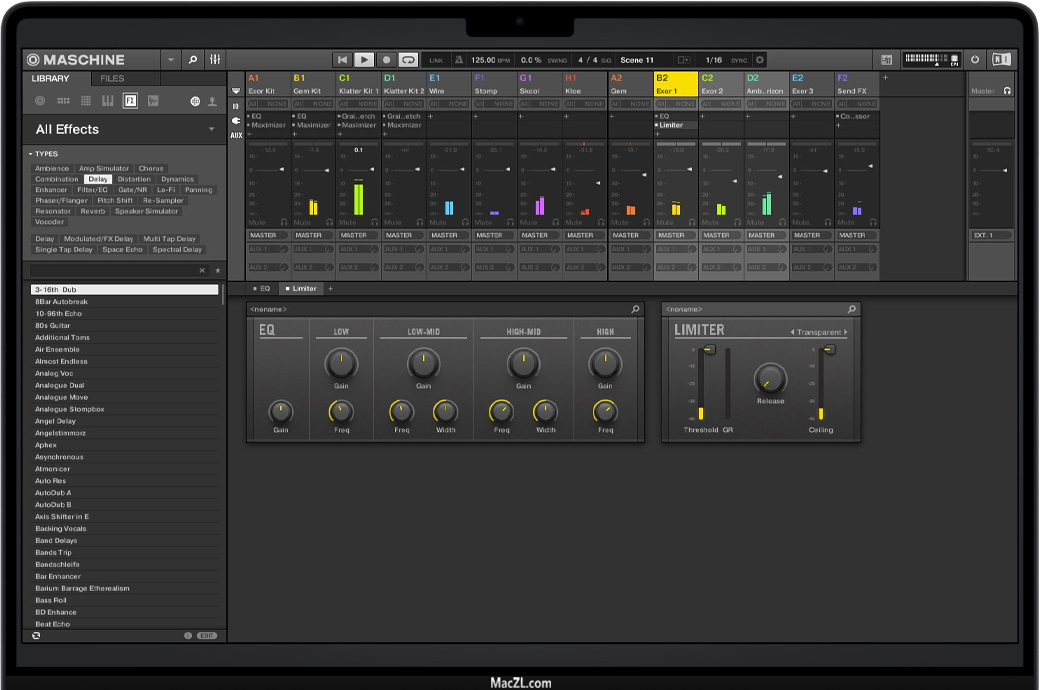1040x690 pixels.
Task: Click the Space Echo subtype tag
Action: tap(122, 250)
